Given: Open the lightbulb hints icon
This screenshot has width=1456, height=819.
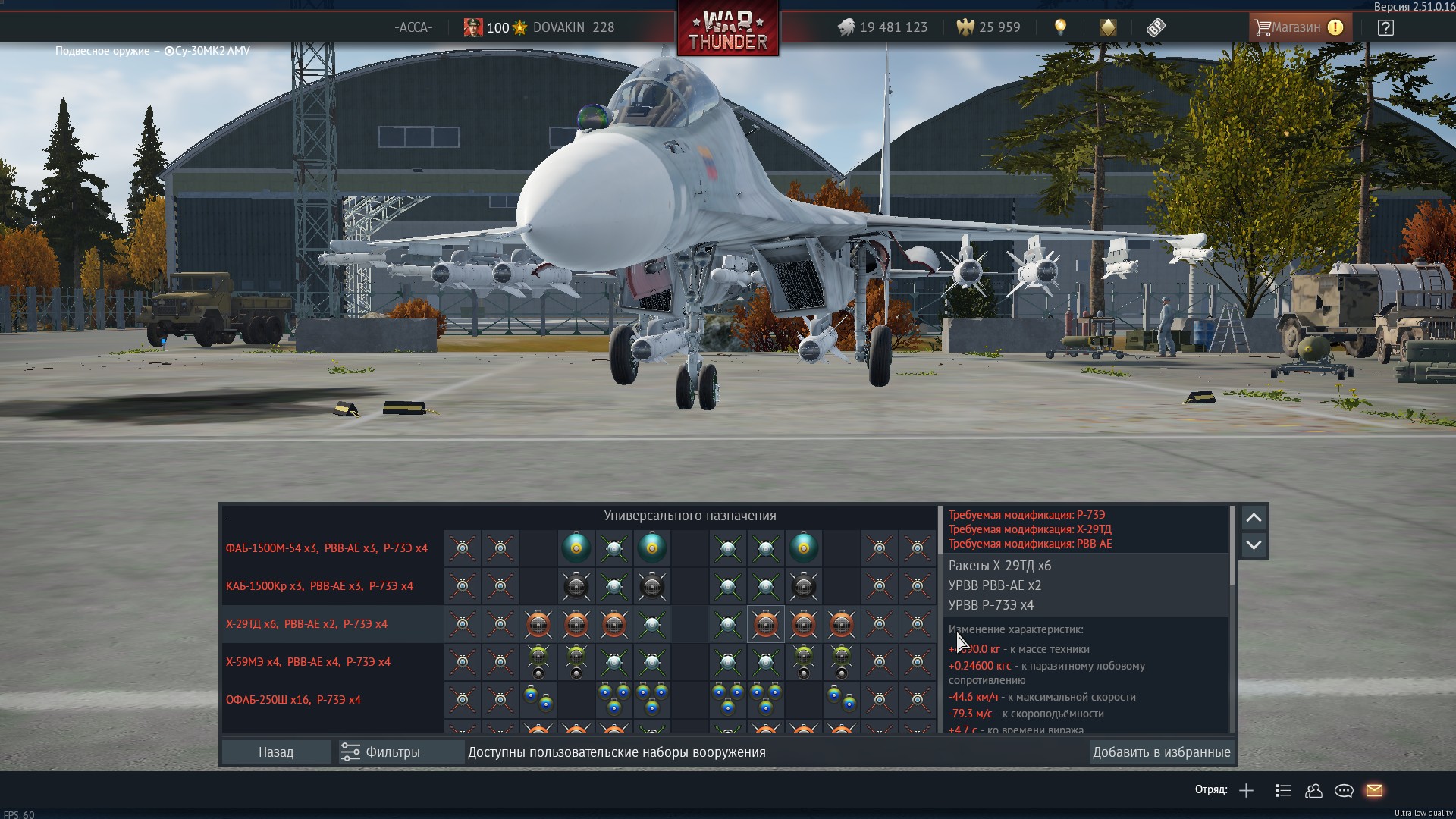Looking at the screenshot, I should pyautogui.click(x=1060, y=27).
